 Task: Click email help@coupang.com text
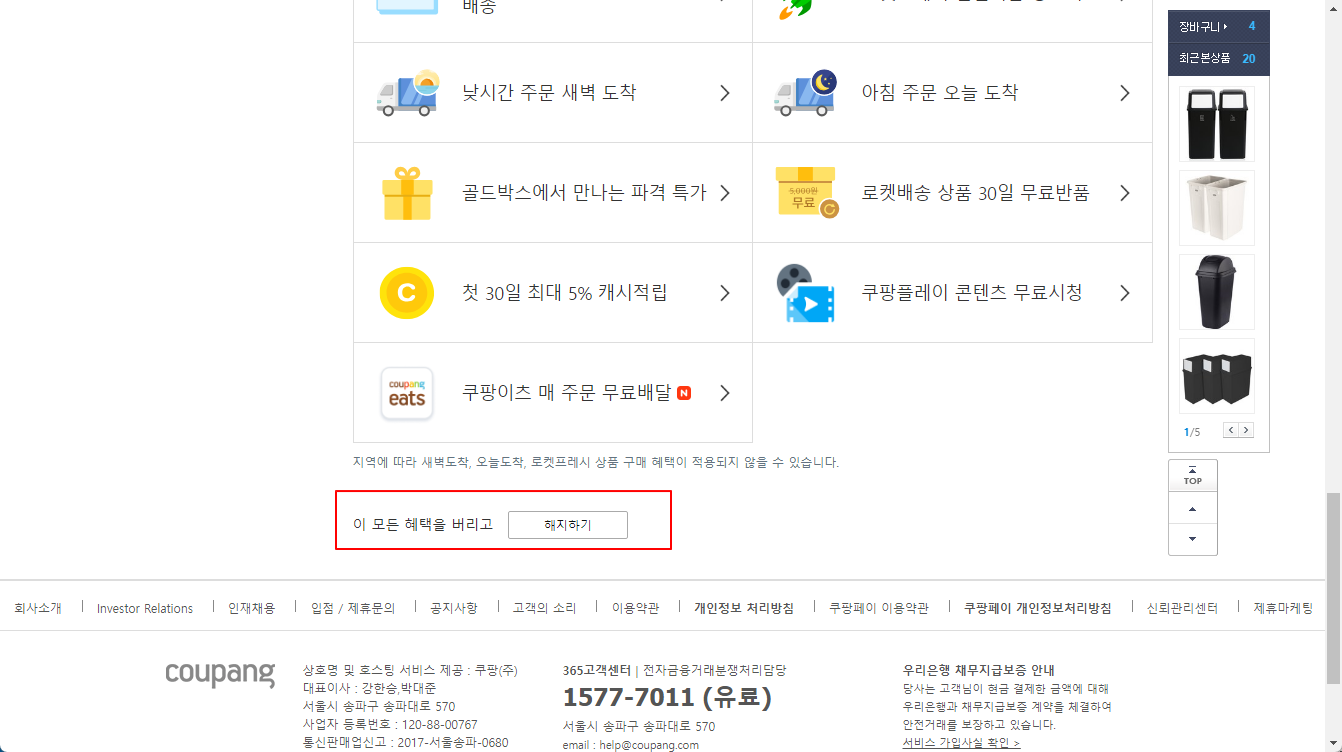631,745
